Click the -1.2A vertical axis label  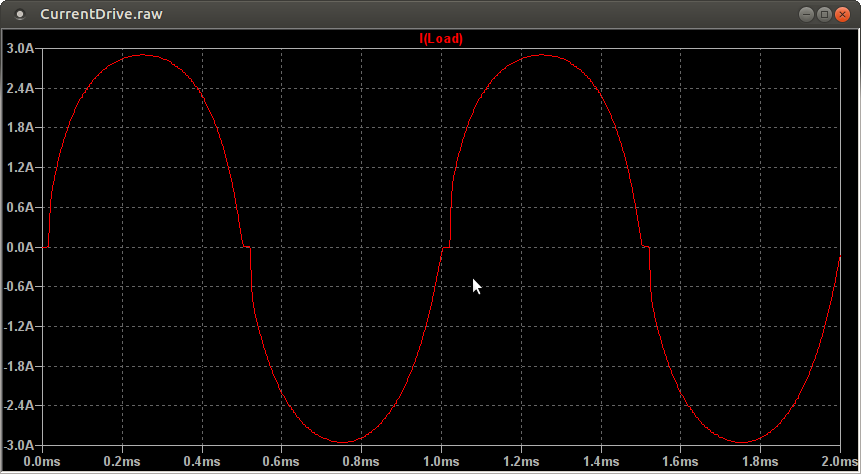pos(19,327)
